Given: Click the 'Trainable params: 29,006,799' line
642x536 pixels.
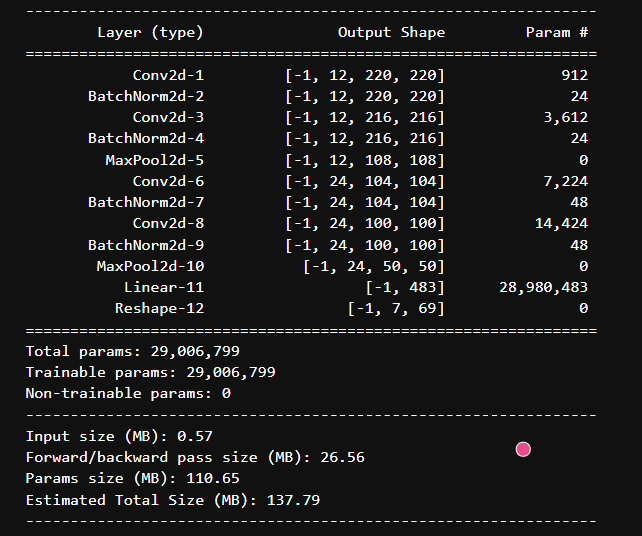Looking at the screenshot, I should (x=150, y=372).
